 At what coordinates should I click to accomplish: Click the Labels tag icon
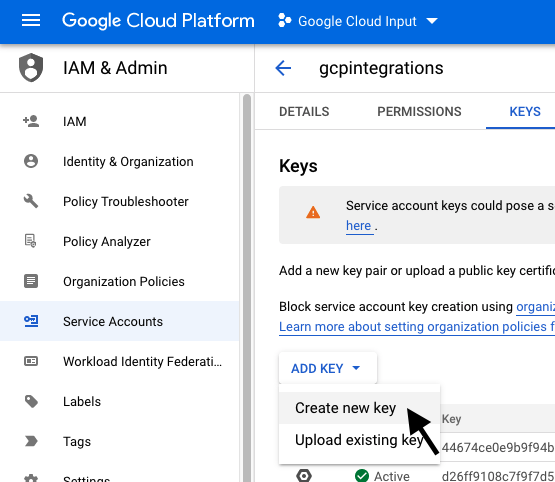click(x=31, y=401)
